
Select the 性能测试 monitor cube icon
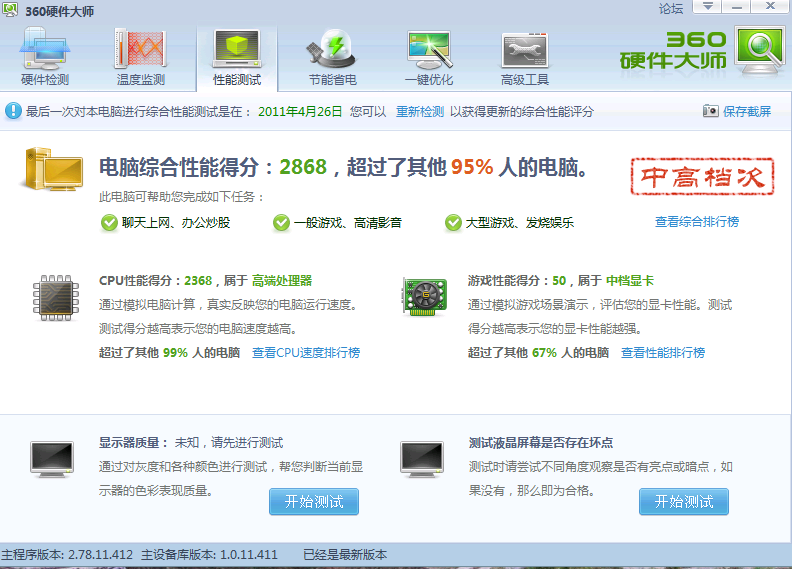pyautogui.click(x=237, y=48)
